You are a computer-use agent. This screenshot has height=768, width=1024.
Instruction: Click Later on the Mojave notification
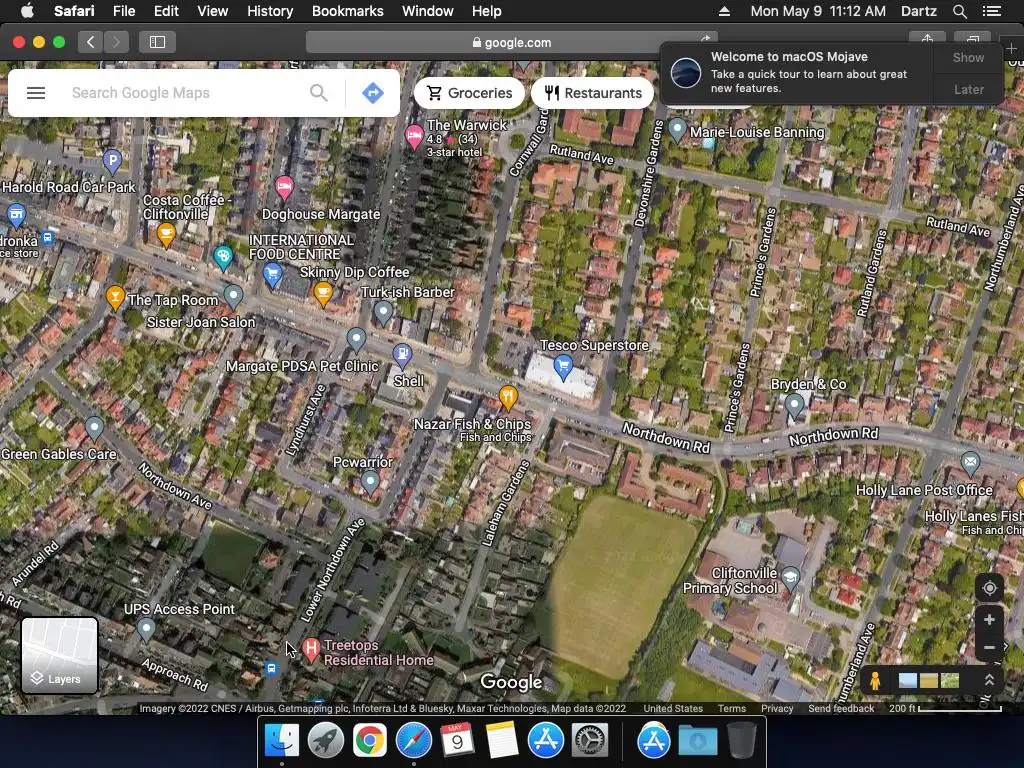click(x=968, y=89)
